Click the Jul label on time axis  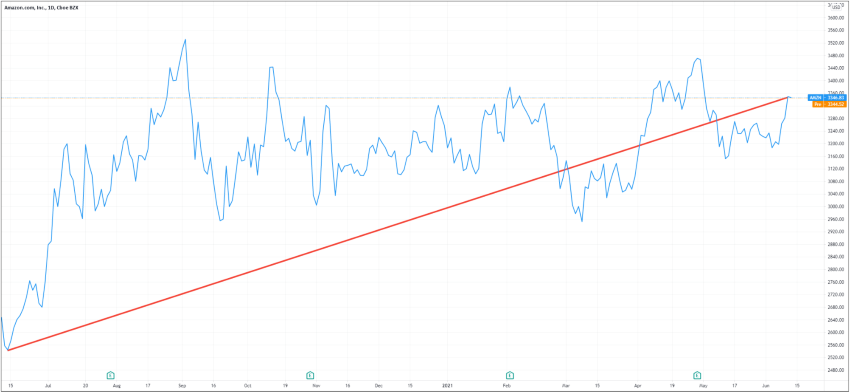[48, 386]
